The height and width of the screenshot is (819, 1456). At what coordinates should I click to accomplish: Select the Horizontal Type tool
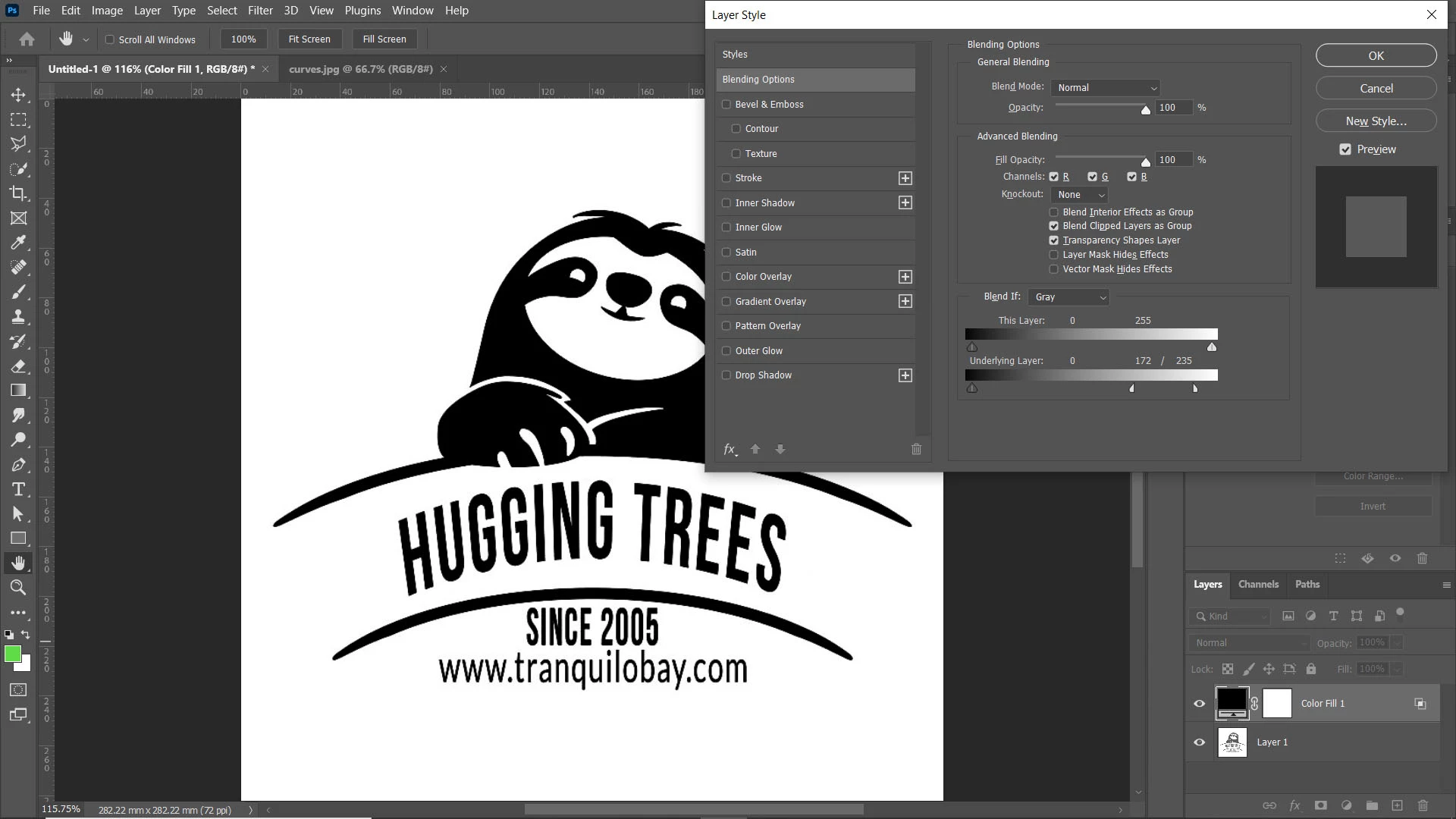pos(18,489)
